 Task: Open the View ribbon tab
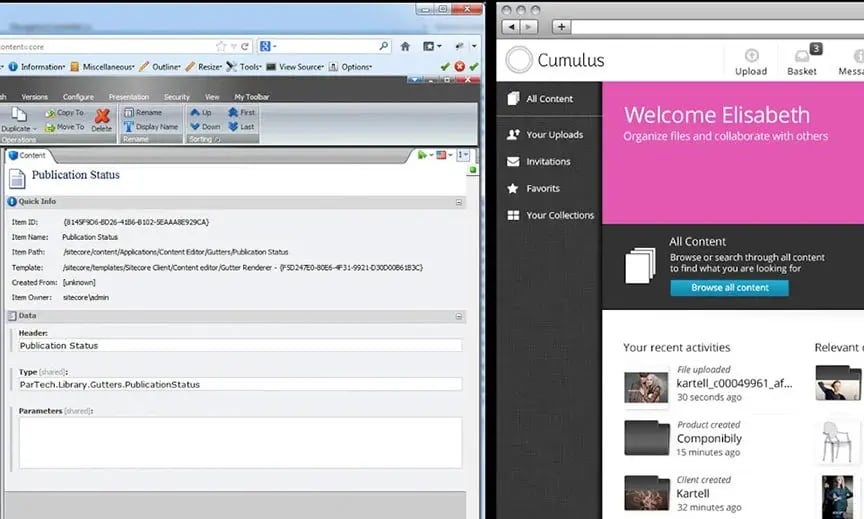point(212,97)
